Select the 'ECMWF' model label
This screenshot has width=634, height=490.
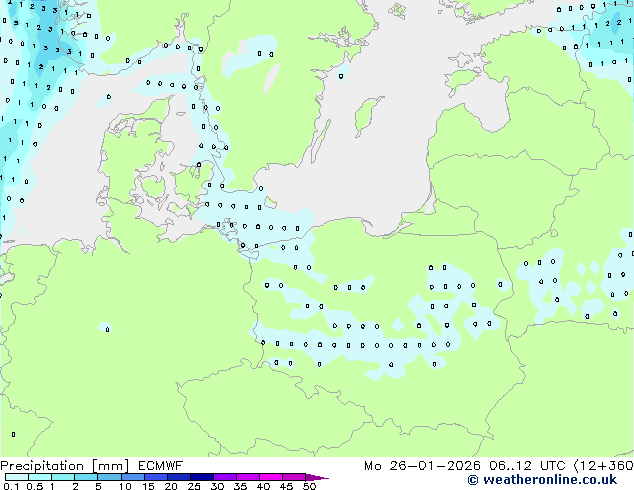coord(161,466)
